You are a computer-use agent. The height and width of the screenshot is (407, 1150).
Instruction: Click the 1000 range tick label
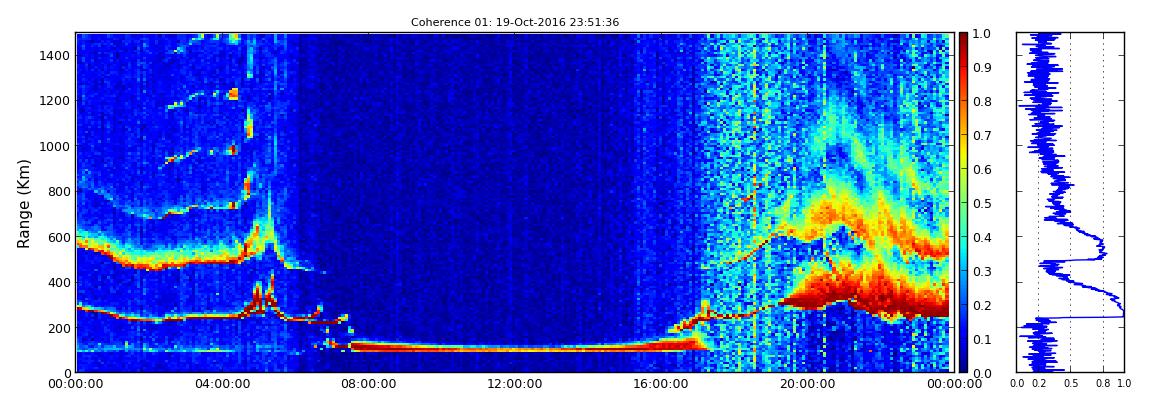click(x=54, y=147)
